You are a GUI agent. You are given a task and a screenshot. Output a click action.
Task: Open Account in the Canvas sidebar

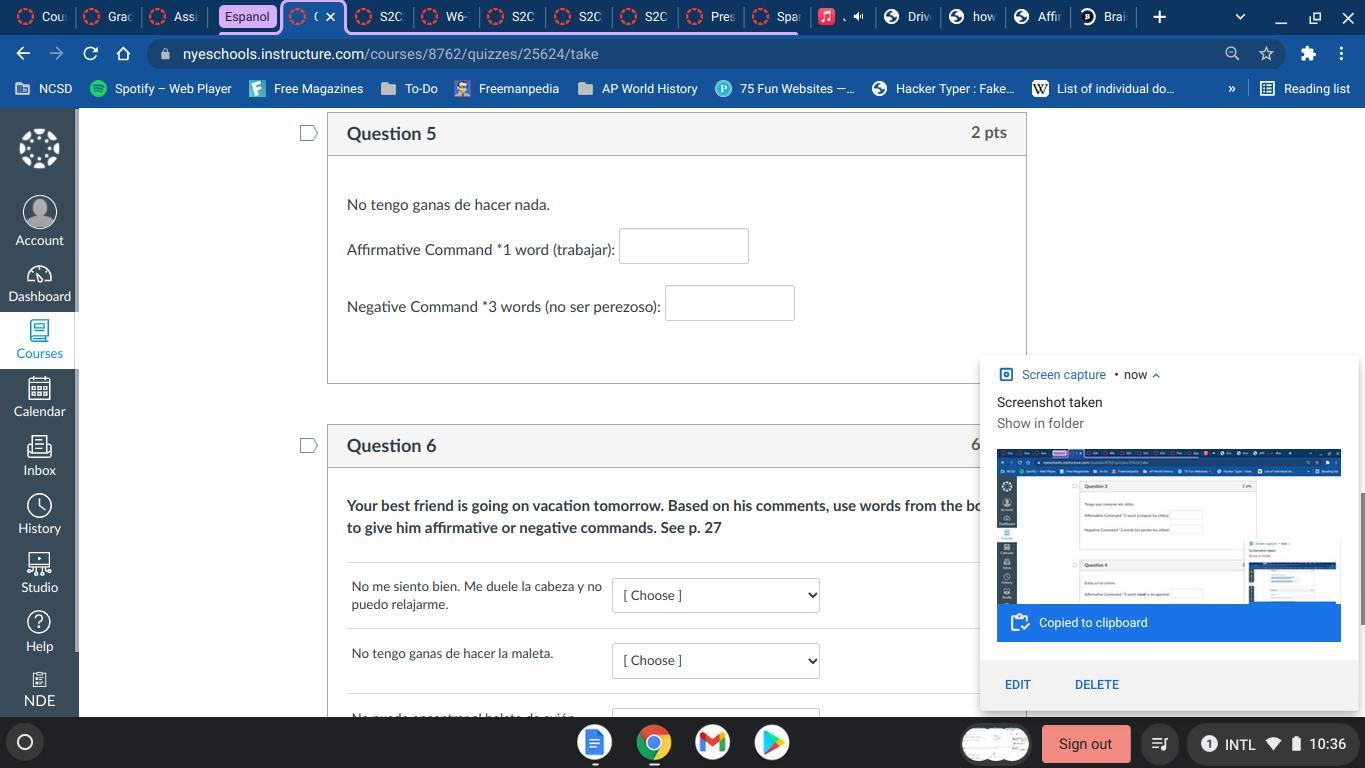point(39,221)
